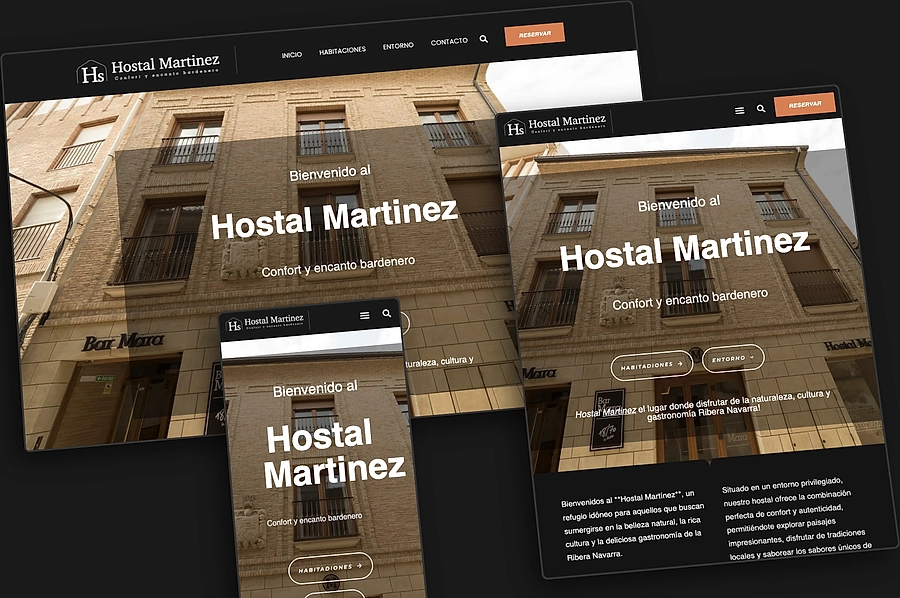The height and width of the screenshot is (598, 900).
Task: Open ENTORNO in desktop navigation
Action: click(398, 46)
